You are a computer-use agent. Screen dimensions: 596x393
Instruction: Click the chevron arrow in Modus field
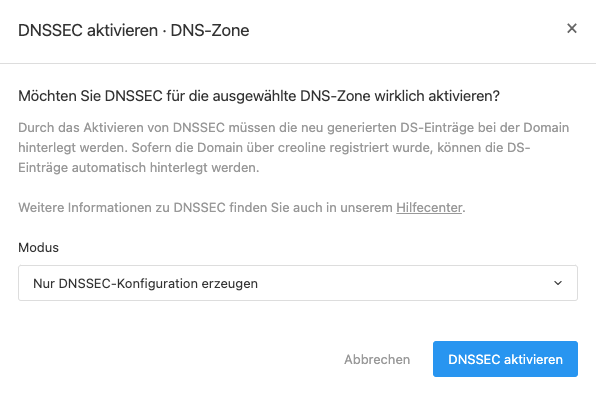(558, 283)
